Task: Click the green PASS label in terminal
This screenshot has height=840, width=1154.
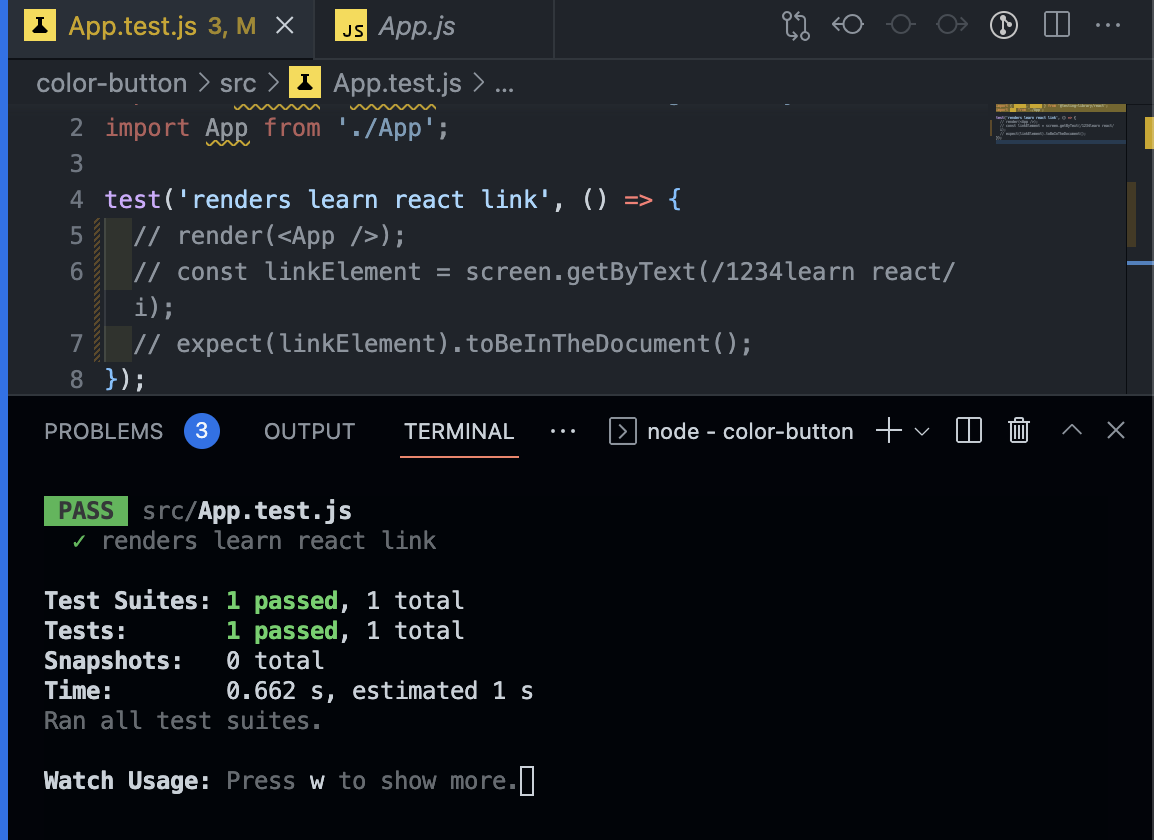Action: [86, 511]
